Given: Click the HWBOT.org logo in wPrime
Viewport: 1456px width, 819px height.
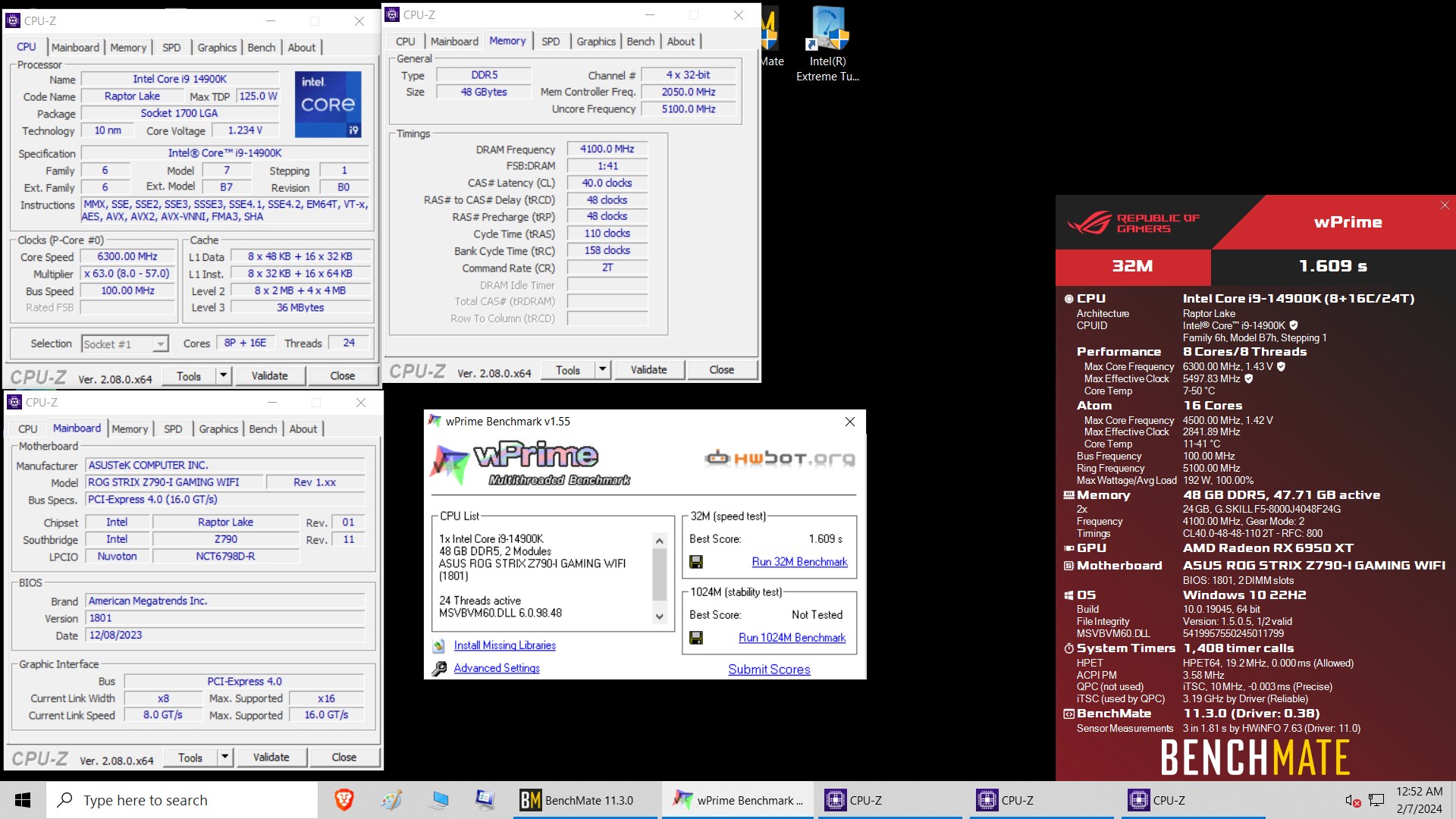Looking at the screenshot, I should pos(780,458).
